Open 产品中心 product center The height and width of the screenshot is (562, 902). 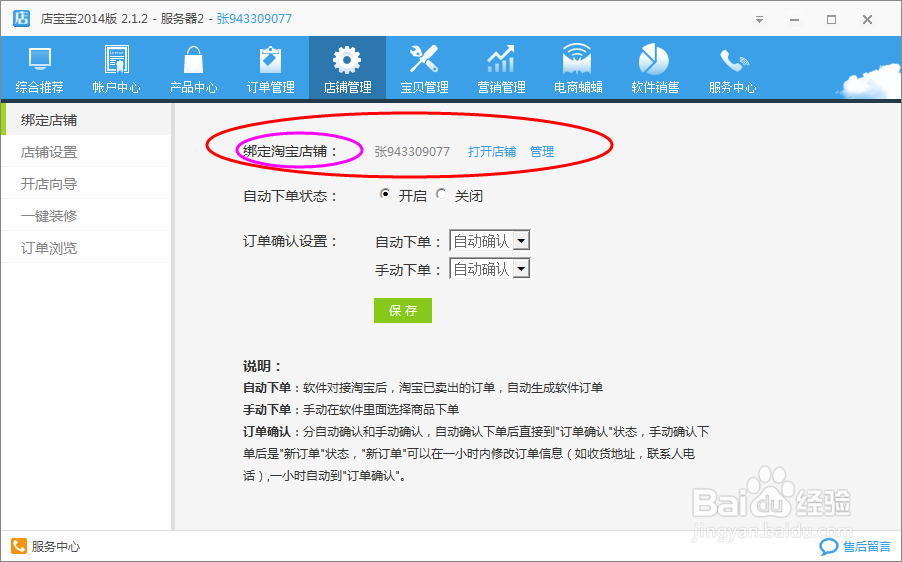coord(193,68)
